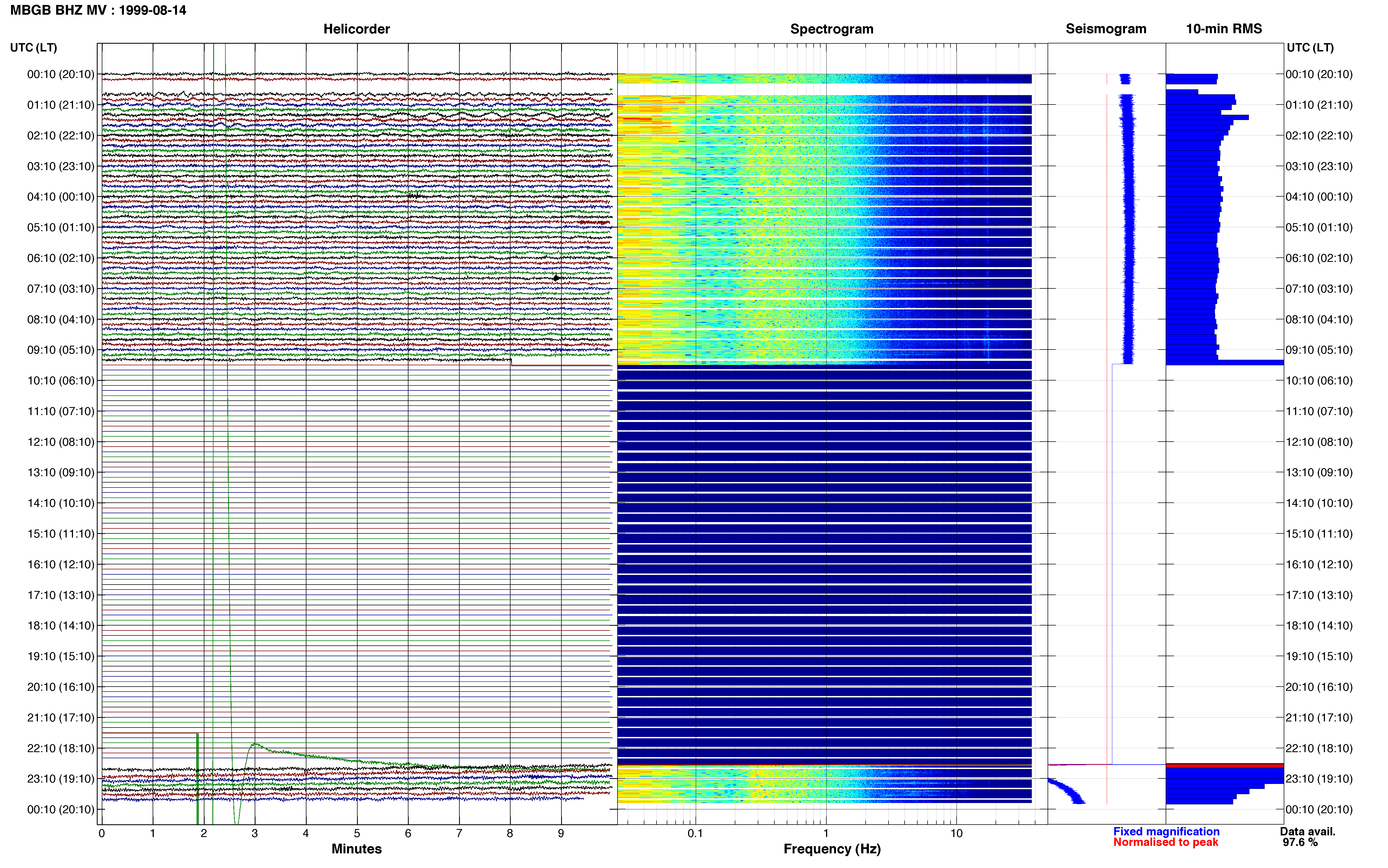Click the right '01:10 (21:10)' time label
This screenshot has width=1388, height=868.
(1319, 105)
